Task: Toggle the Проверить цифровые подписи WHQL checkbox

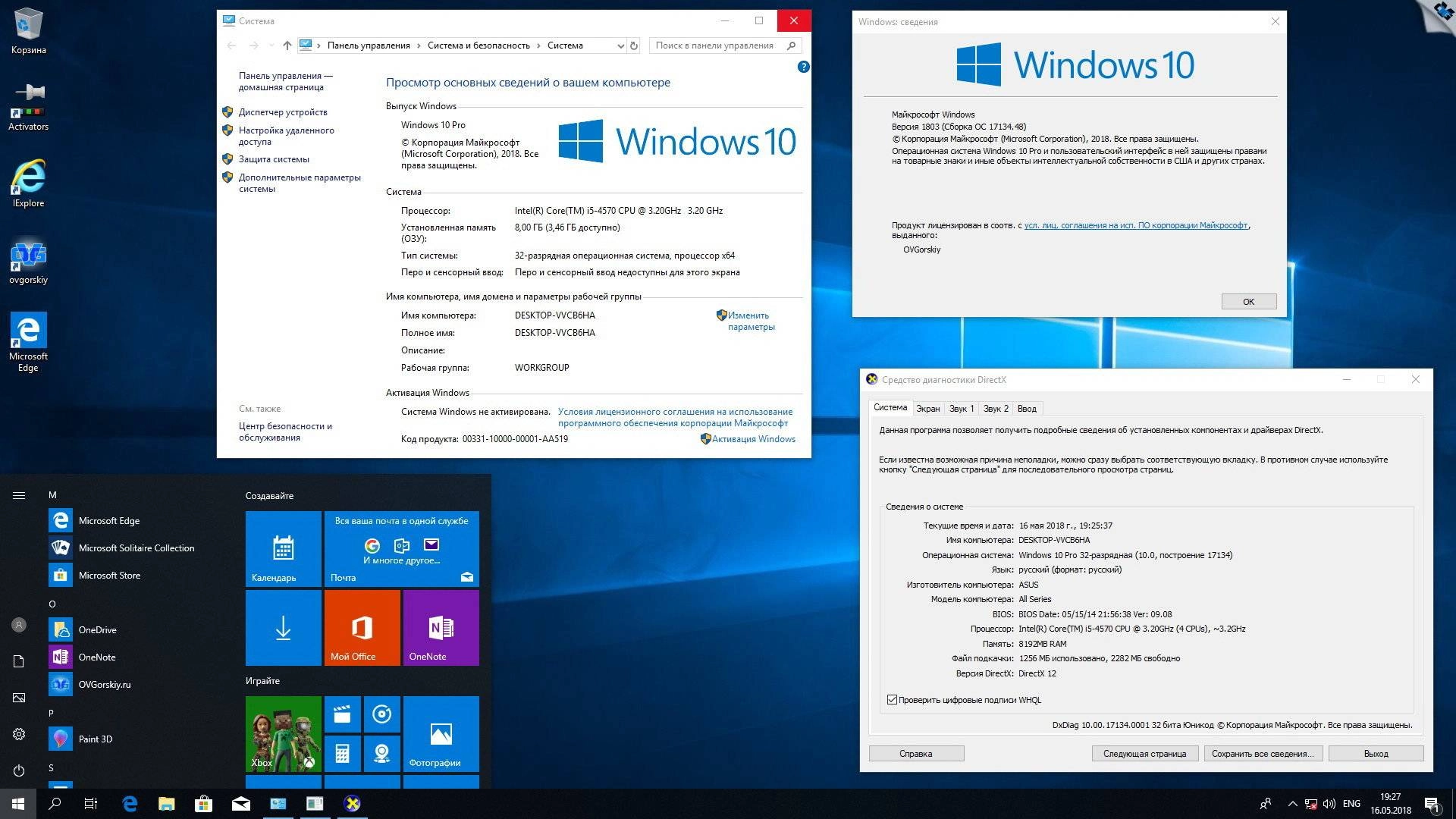Action: point(892,700)
